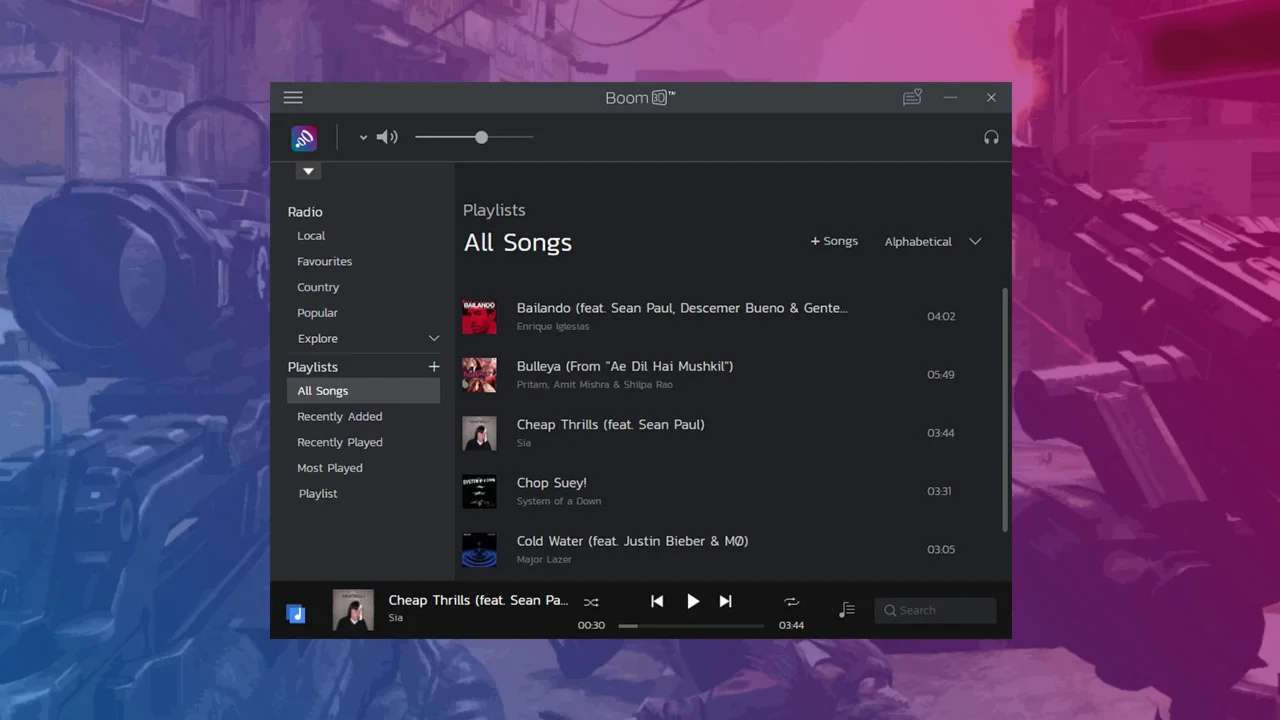The height and width of the screenshot is (720, 1280).
Task: Expand the Explore radio section chevron
Action: coord(434,339)
